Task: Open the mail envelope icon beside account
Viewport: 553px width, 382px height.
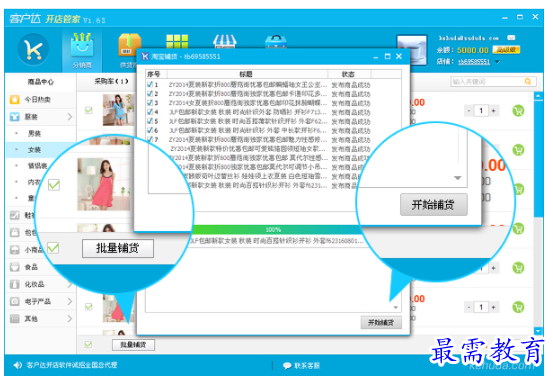Action: tap(511, 38)
